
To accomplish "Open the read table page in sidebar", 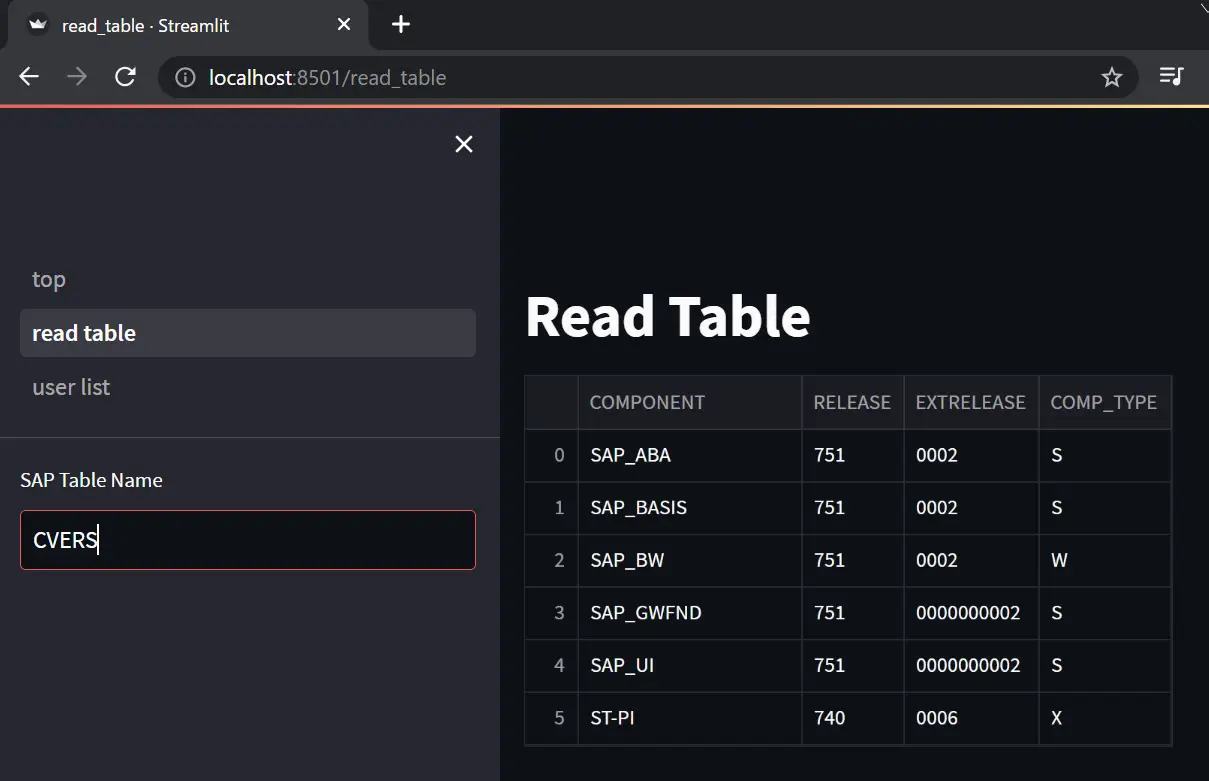I will point(248,333).
